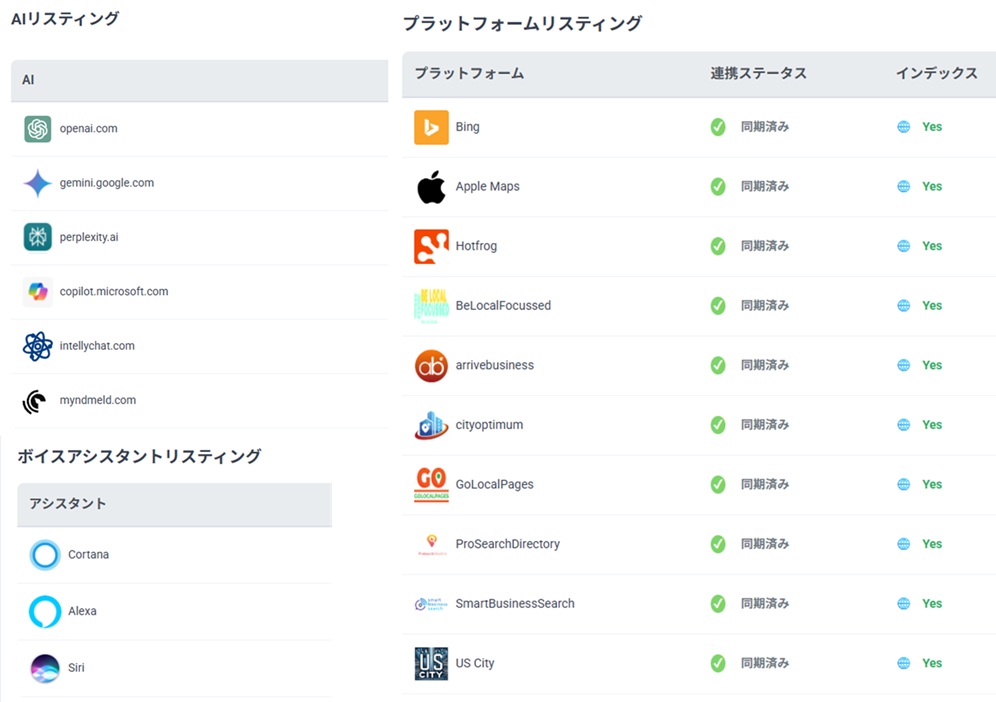
Task: Click the Alexa assistant icon
Action: [x=45, y=611]
